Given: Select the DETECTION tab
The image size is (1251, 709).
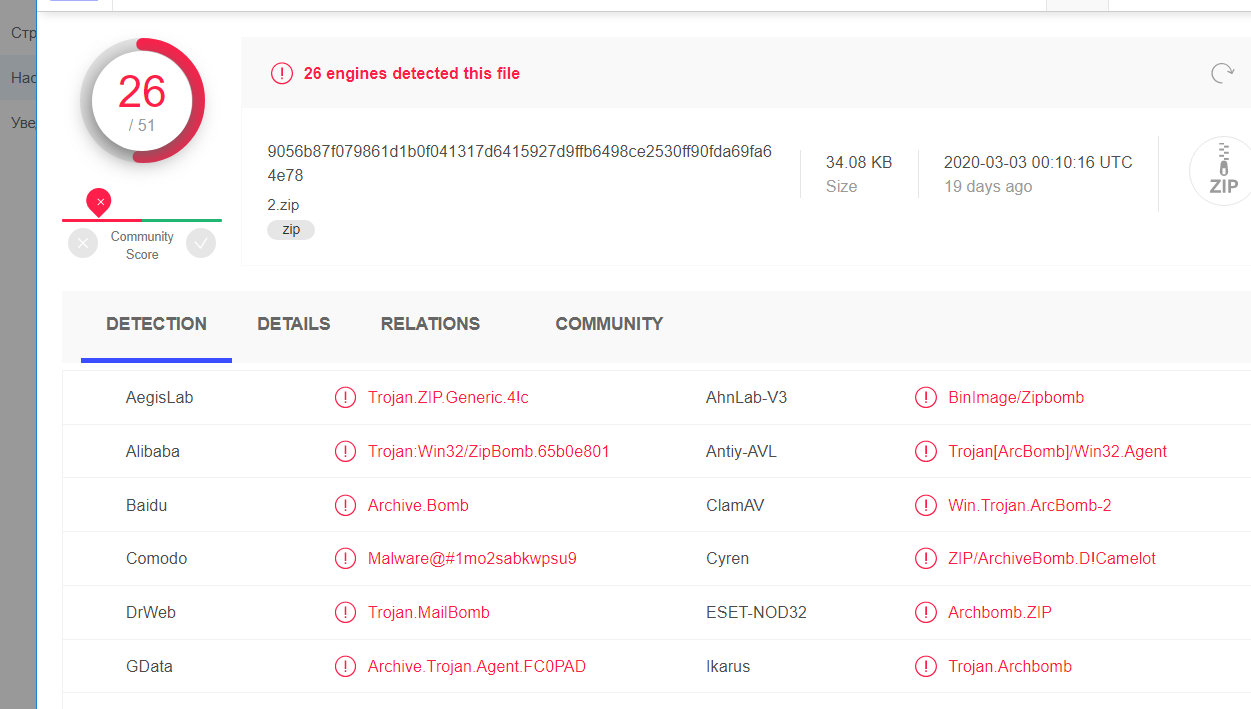Looking at the screenshot, I should tap(156, 324).
